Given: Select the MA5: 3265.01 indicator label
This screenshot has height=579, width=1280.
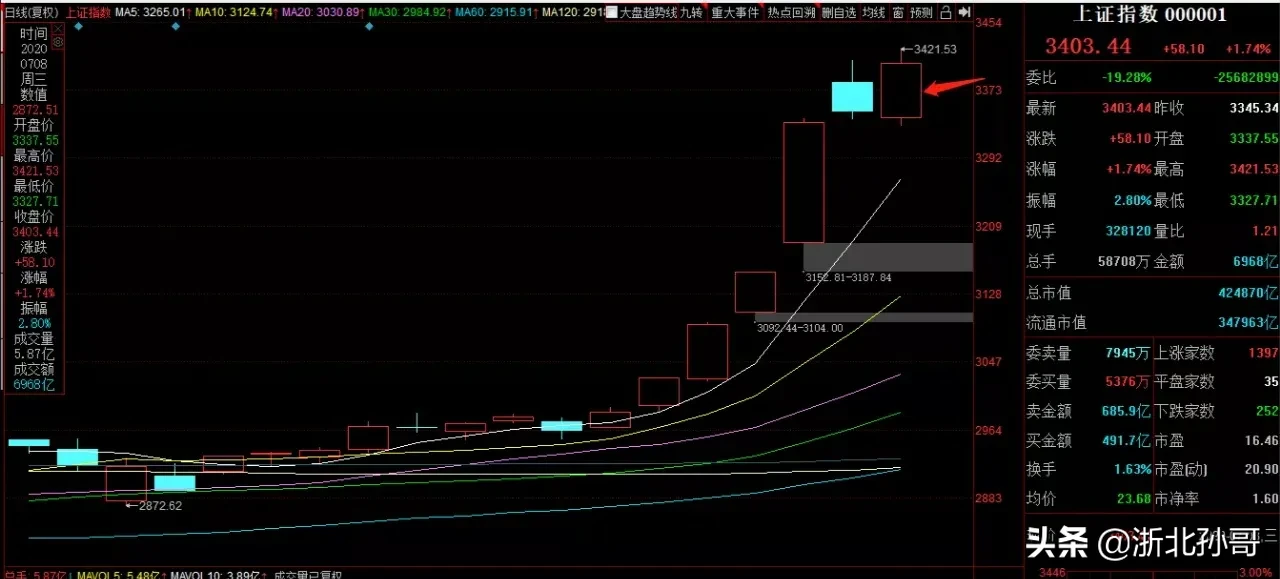Looking at the screenshot, I should (x=151, y=13).
